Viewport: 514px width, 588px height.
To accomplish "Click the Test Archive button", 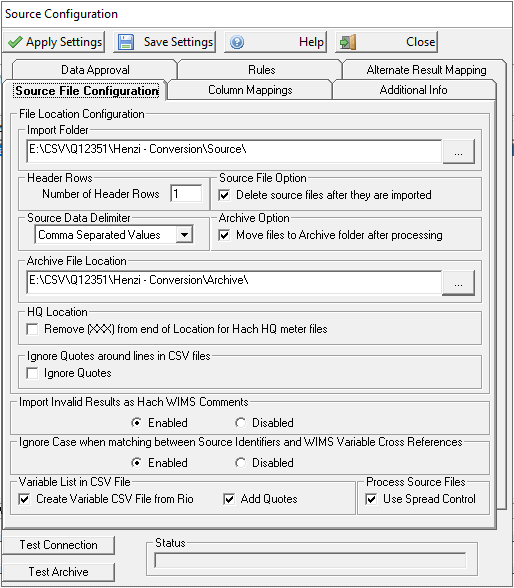I will [58, 572].
